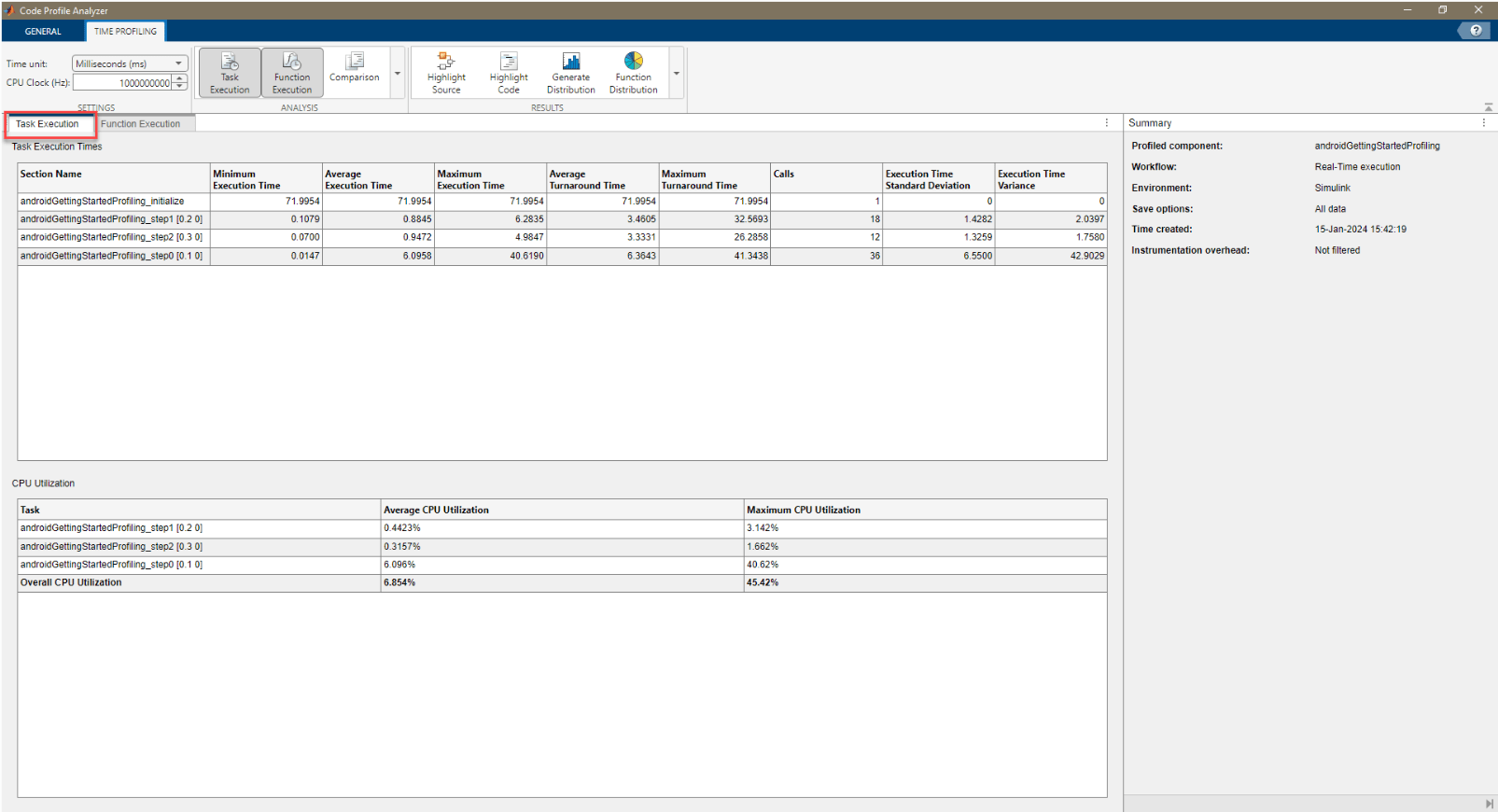1498x812 pixels.
Task: Switch to the GENERAL ribbon tab
Action: pos(43,32)
